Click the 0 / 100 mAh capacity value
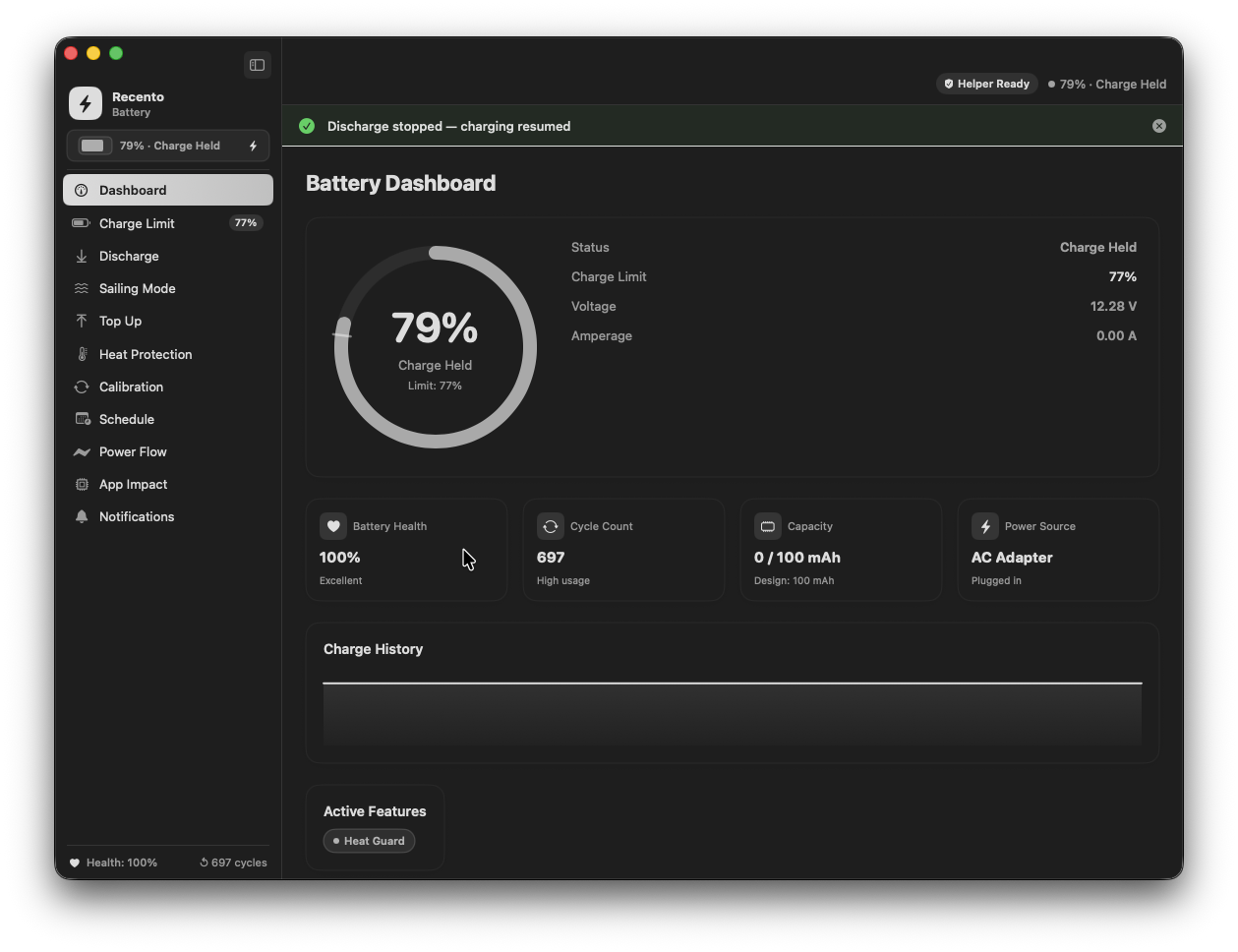Screen dimensions: 1238x952 [797, 558]
